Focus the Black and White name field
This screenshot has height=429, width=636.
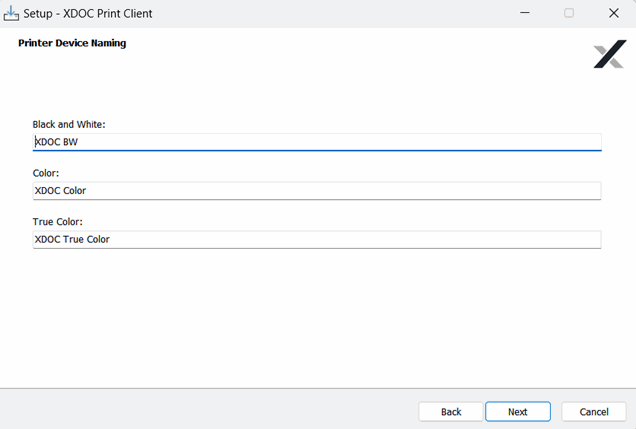(316, 142)
